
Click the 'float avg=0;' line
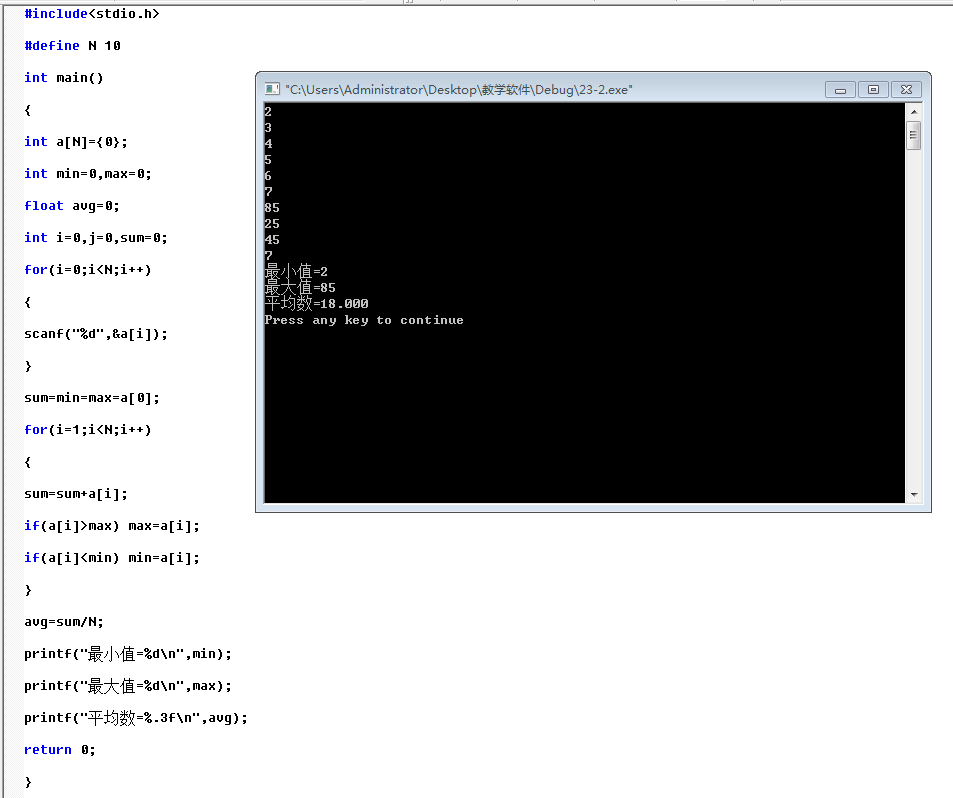(72, 206)
